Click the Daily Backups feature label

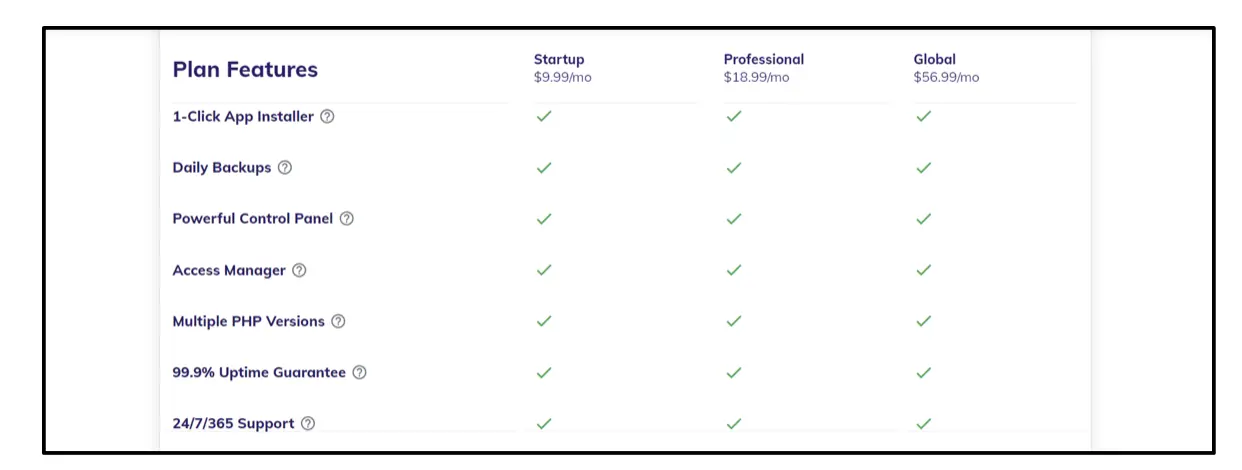click(222, 168)
